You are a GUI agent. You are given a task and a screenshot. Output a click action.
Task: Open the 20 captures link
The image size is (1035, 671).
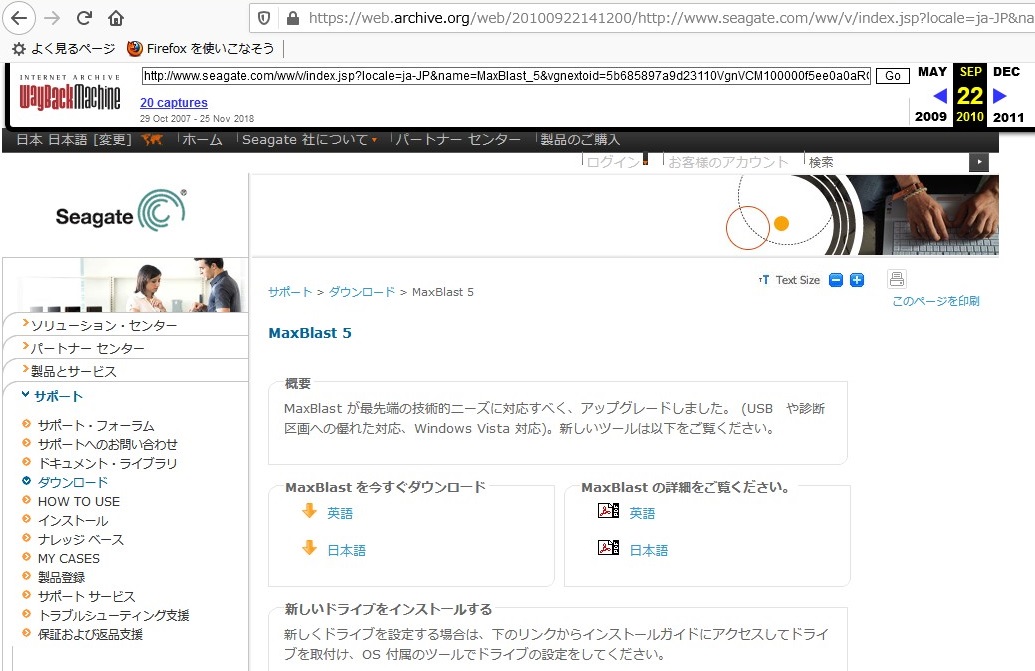click(x=174, y=102)
